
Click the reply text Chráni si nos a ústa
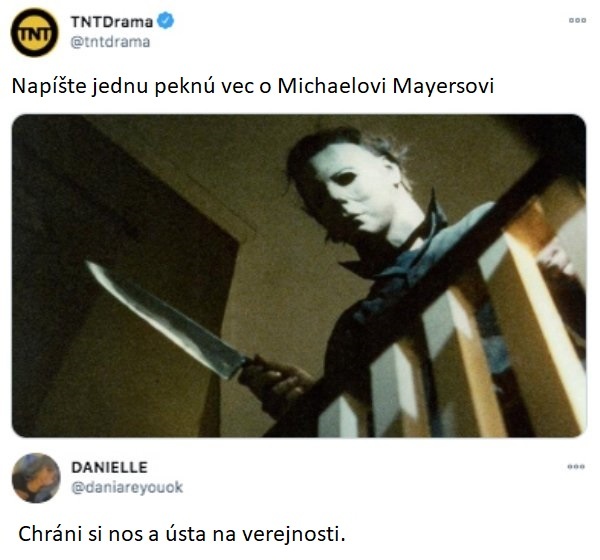click(x=182, y=534)
